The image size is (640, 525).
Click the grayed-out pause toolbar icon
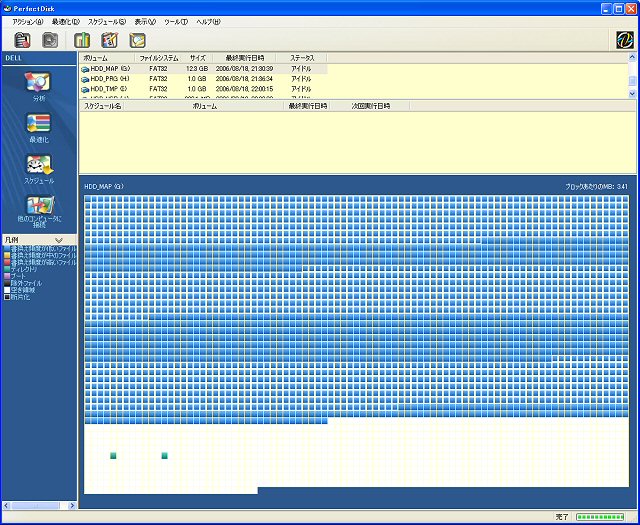pos(50,40)
